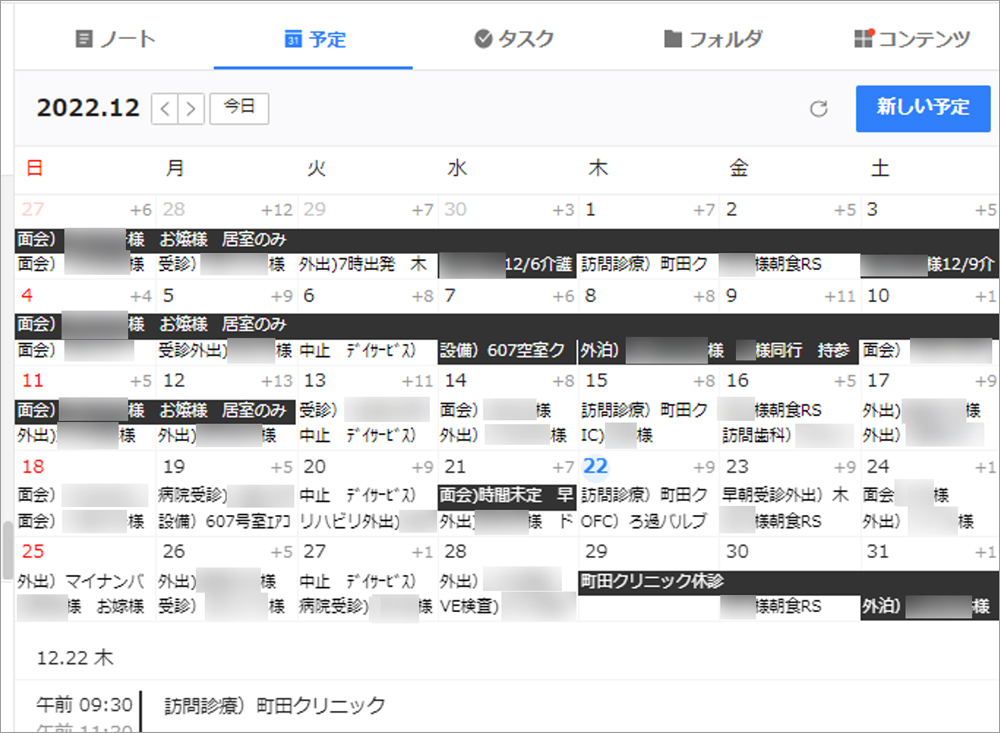1000x733 pixels.
Task: Click the refresh calendar icon
Action: 818,109
